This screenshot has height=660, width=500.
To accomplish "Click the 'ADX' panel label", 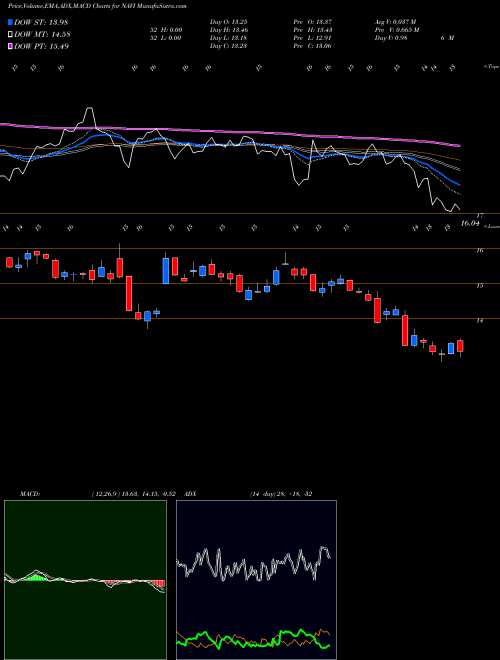I will coord(191,494).
